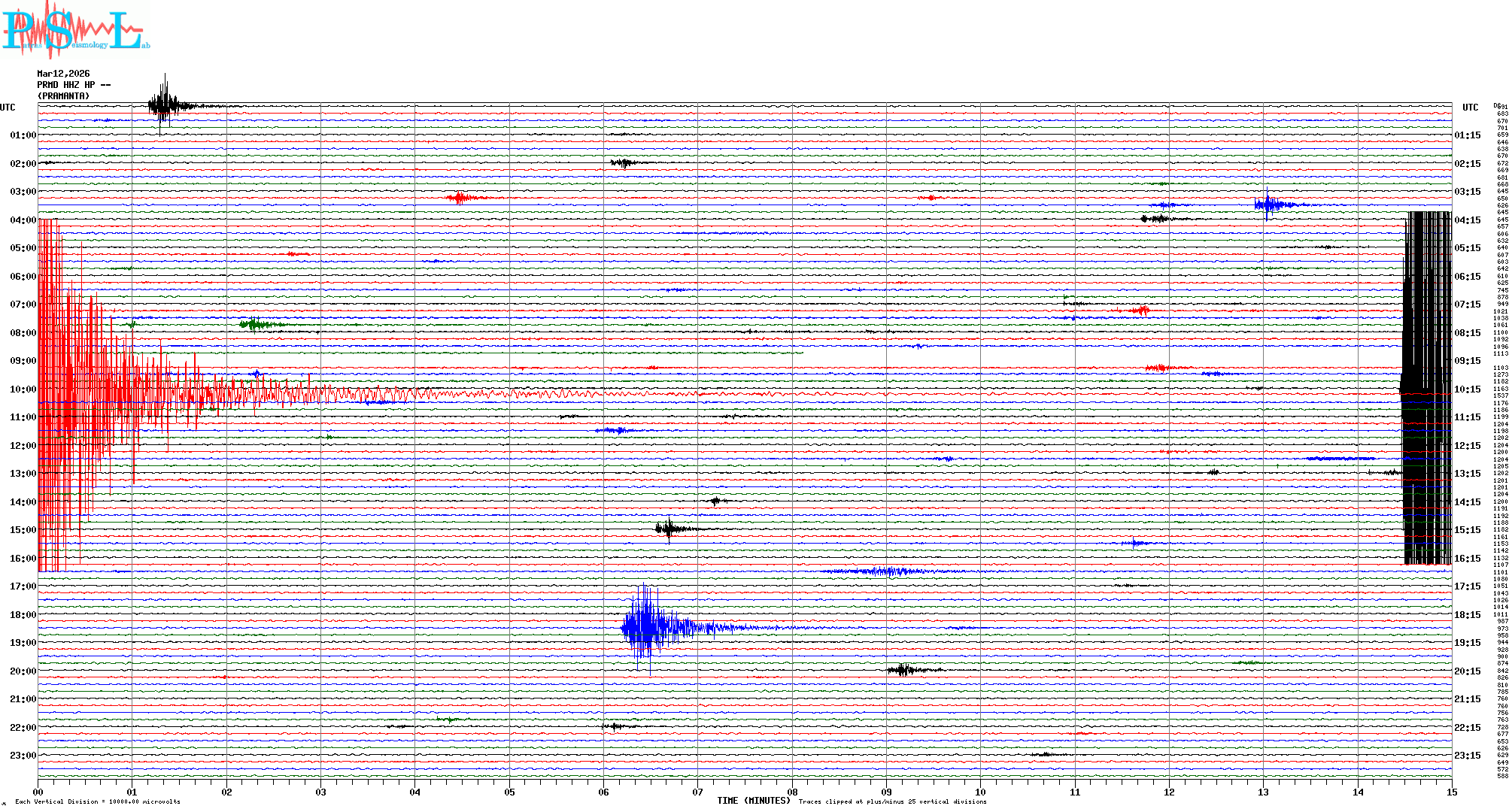The image size is (1512, 812).
Task: Click the green event near 07:30 trace
Action: click(x=254, y=325)
